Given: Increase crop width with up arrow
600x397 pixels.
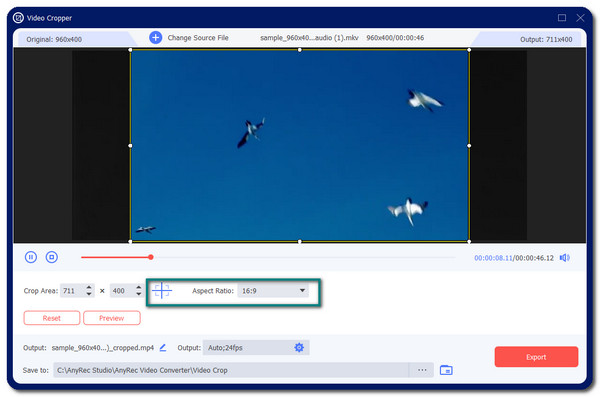Looking at the screenshot, I should click(89, 287).
